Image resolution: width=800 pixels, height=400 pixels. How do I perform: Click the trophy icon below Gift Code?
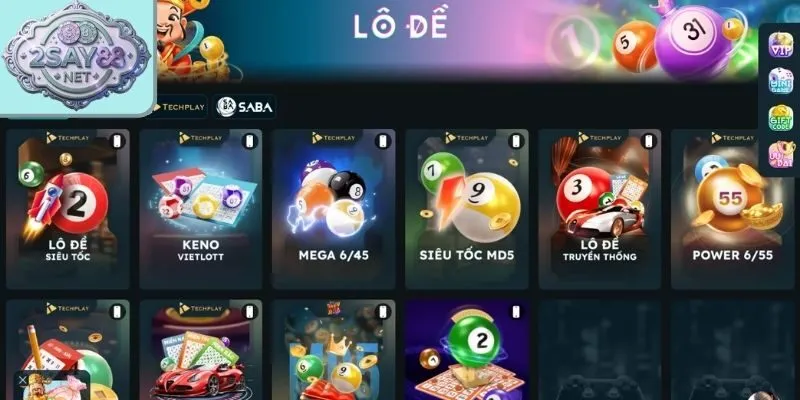781,155
